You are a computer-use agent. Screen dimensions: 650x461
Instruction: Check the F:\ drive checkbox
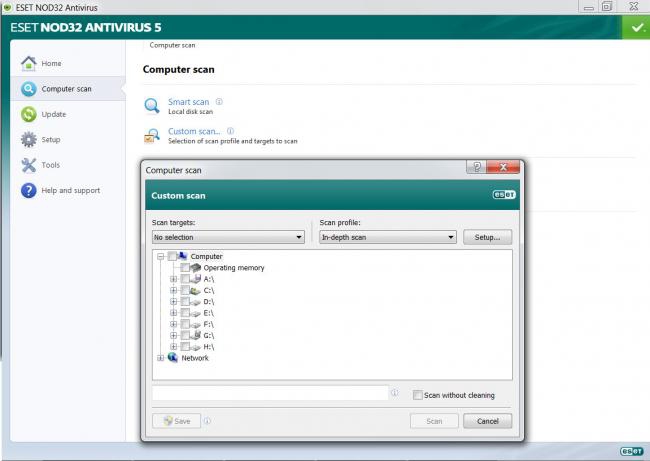(x=185, y=324)
